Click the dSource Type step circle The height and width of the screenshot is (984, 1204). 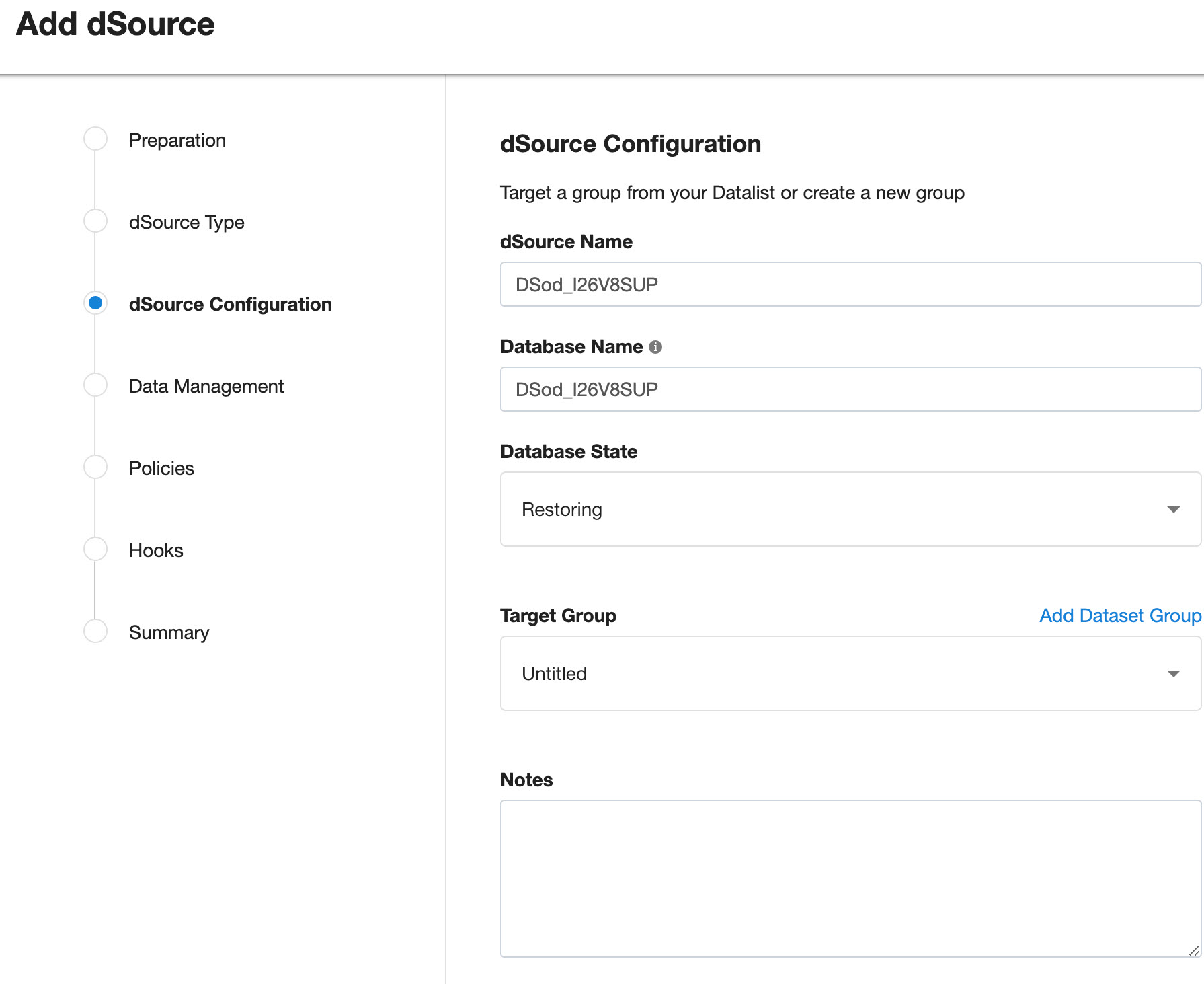[95, 221]
